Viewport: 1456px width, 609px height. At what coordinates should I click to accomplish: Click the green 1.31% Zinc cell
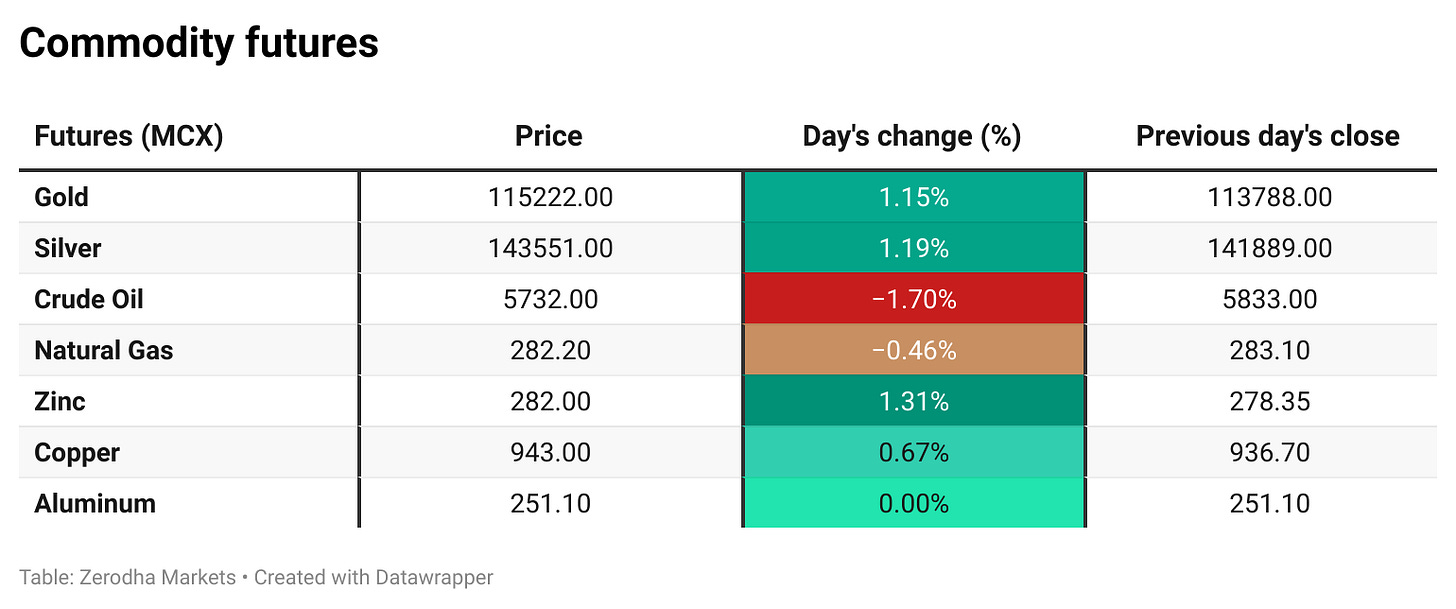click(913, 401)
